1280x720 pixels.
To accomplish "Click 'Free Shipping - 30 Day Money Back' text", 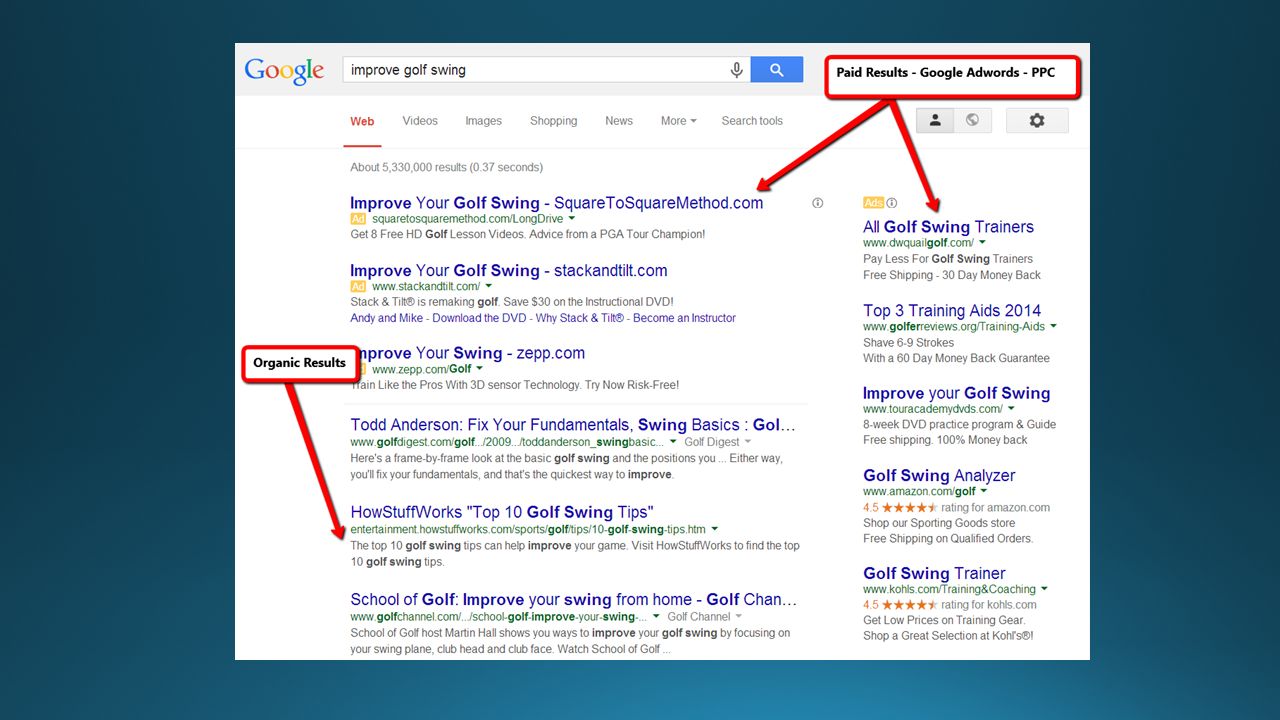I will point(952,275).
